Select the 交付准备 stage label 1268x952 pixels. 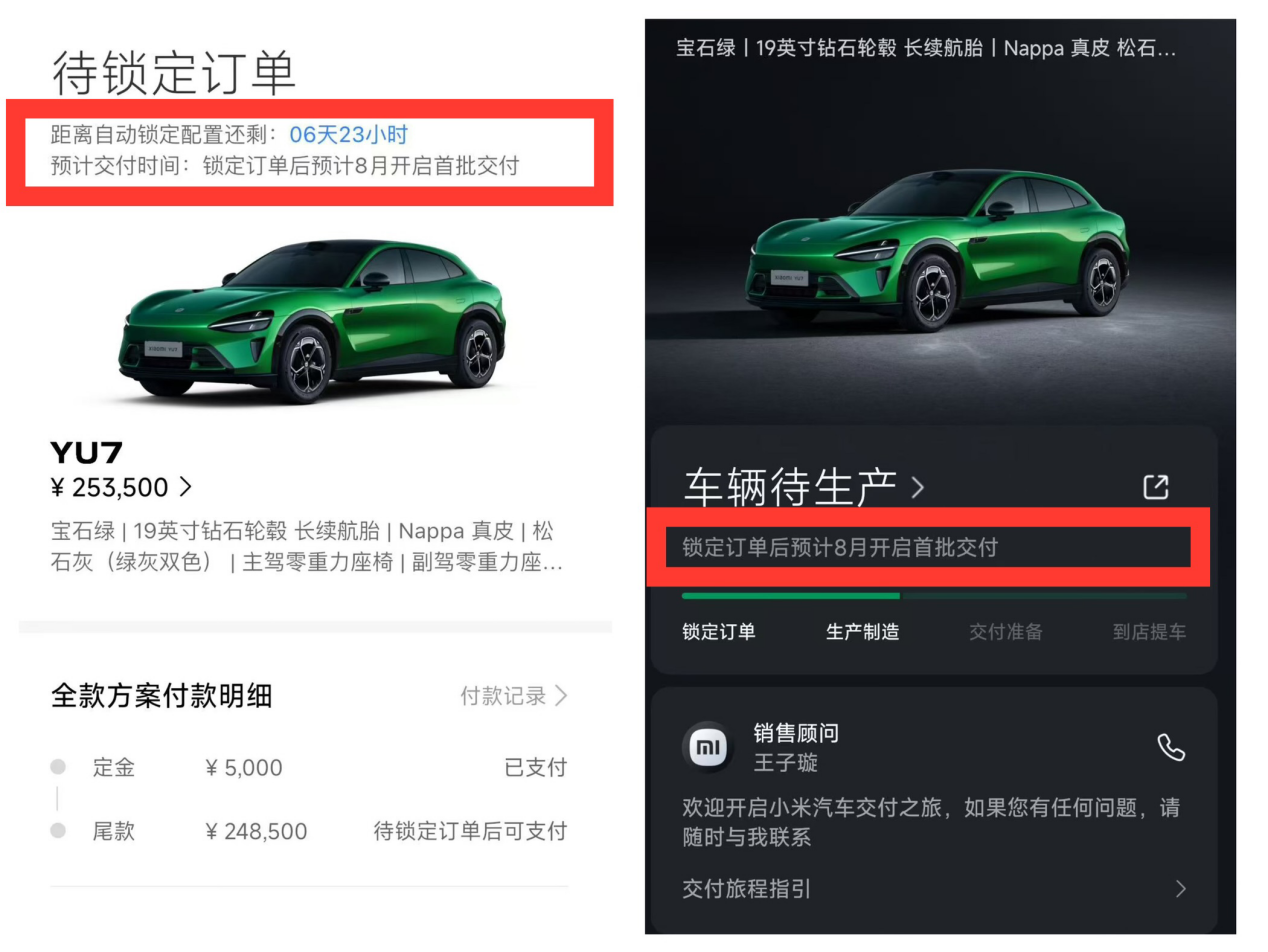pyautogui.click(x=1006, y=632)
